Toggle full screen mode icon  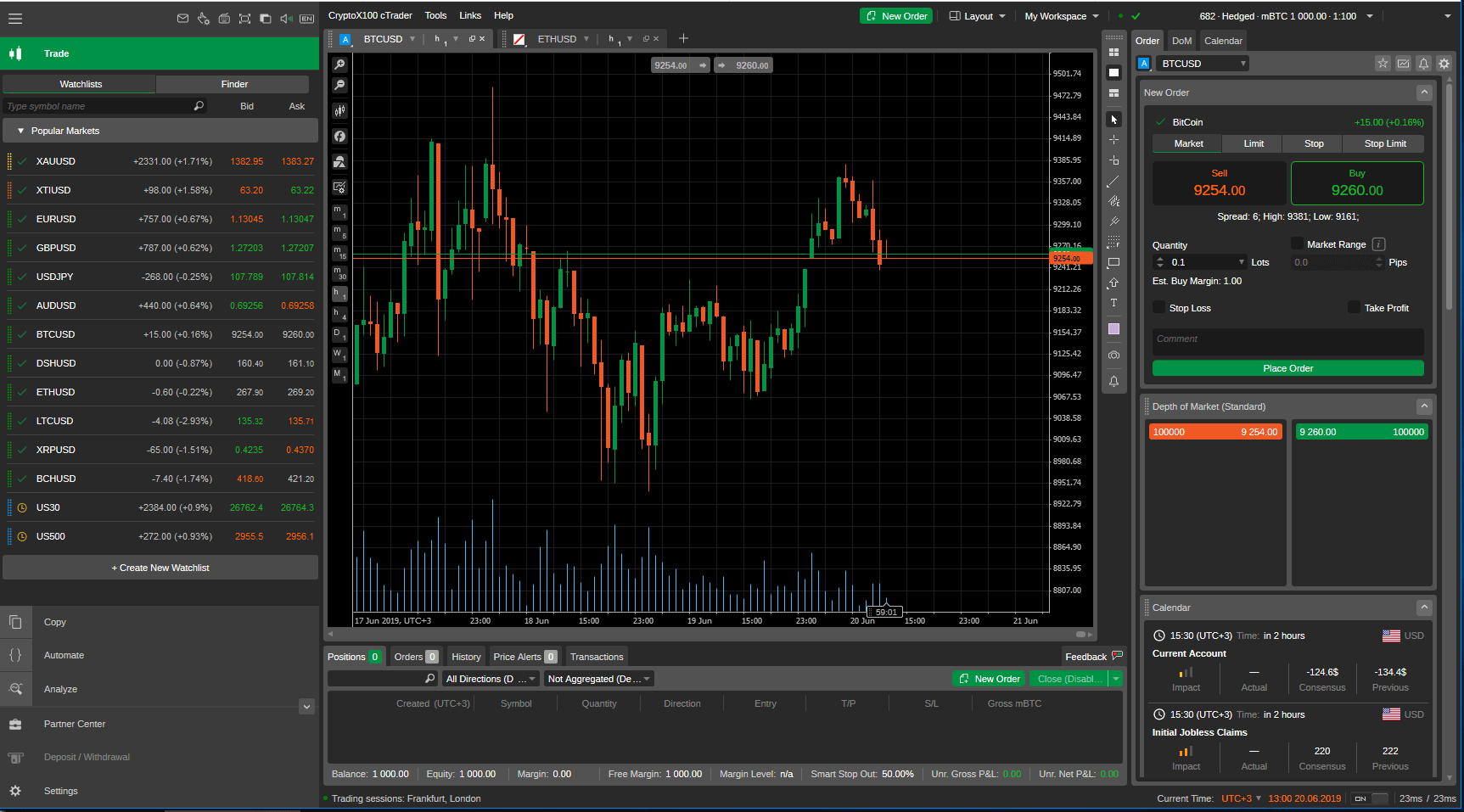(x=244, y=18)
